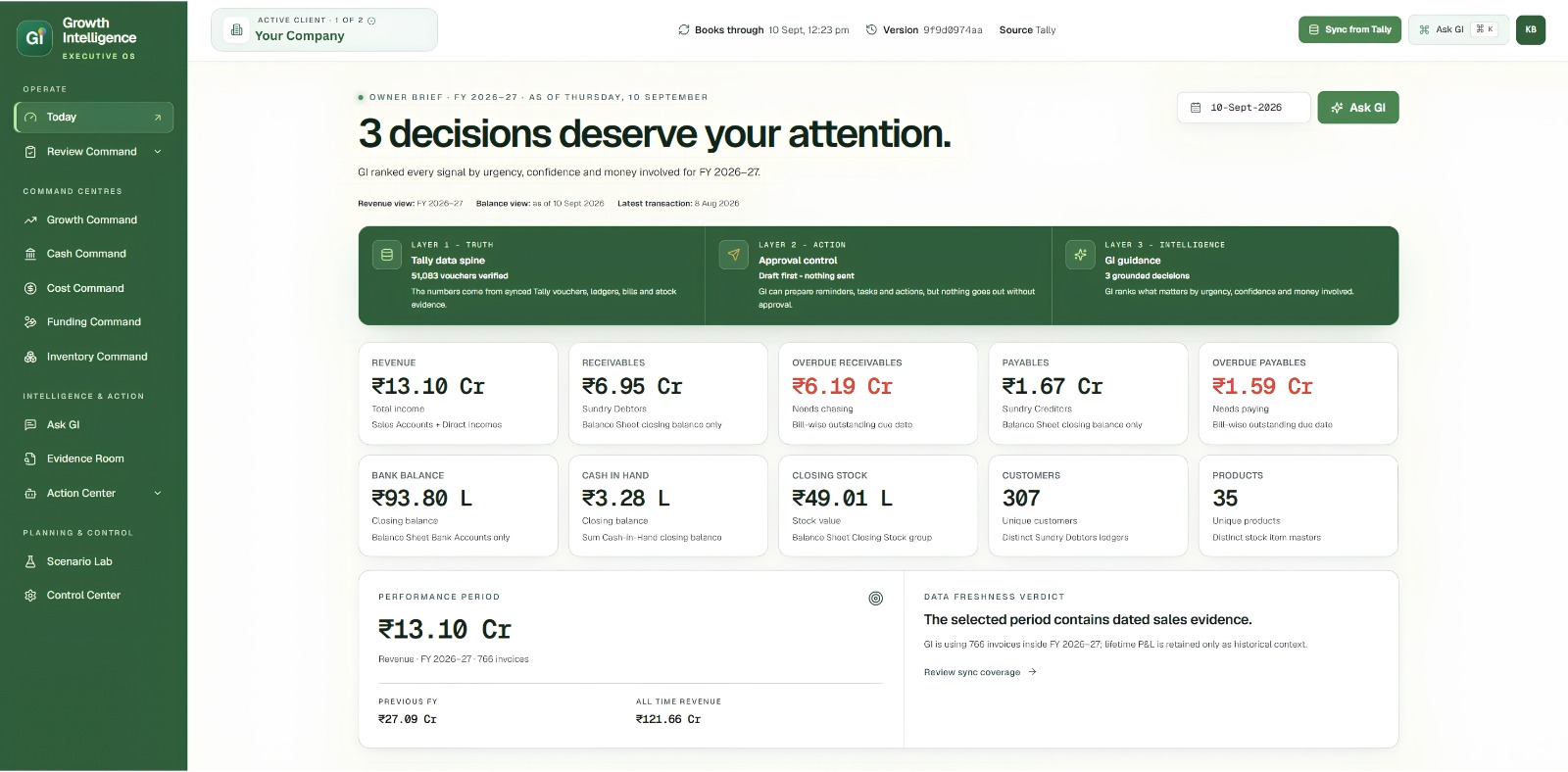Click the Cost Command coin icon
The height and width of the screenshot is (772, 1568).
pos(30,288)
